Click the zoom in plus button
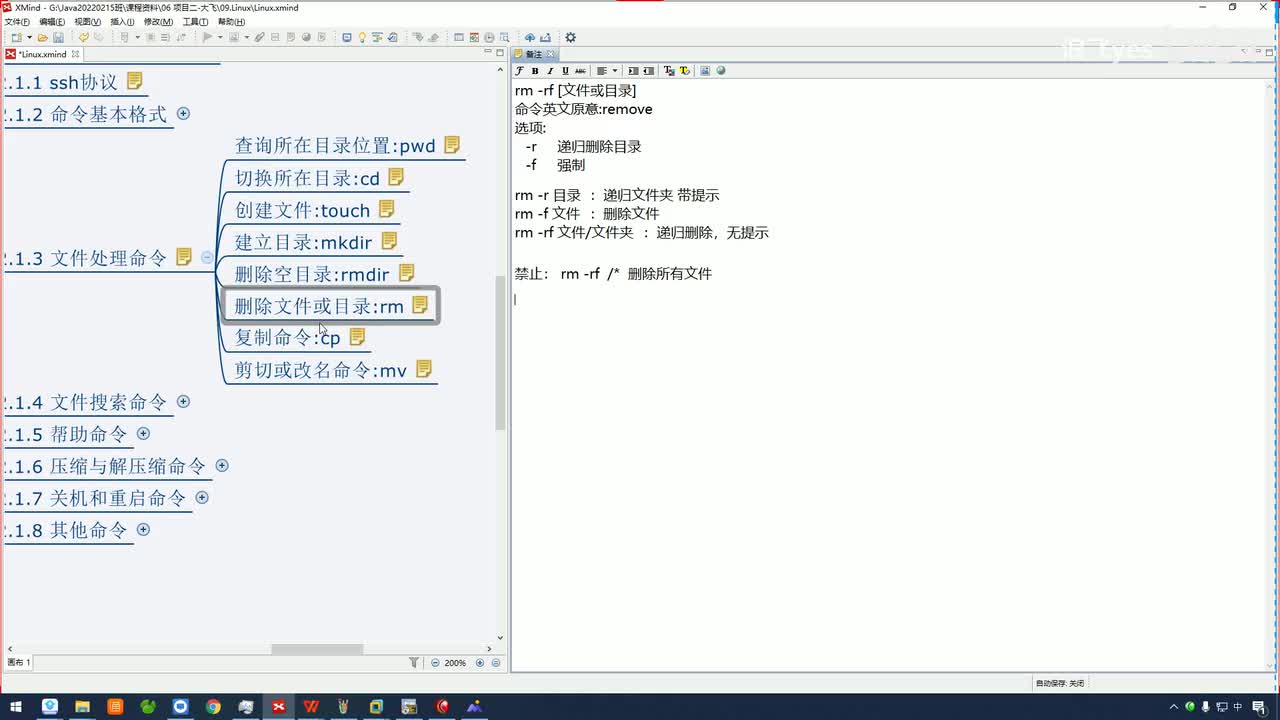Screen dimensions: 1280x720 (480, 662)
